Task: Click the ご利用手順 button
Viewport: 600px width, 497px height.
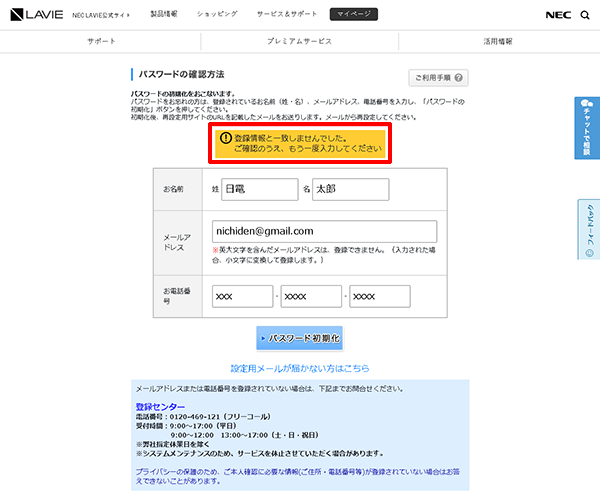Action: pos(439,78)
